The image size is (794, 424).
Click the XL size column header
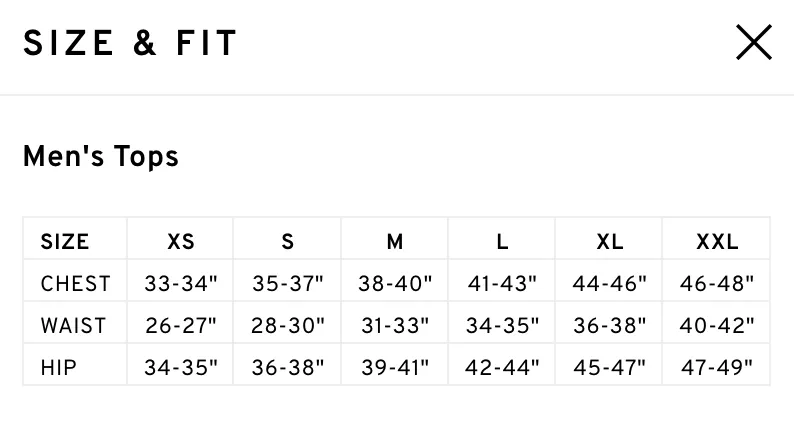[610, 242]
